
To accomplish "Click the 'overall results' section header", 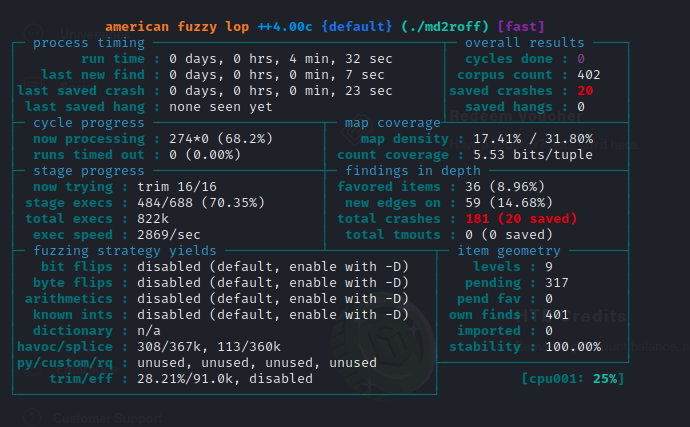I will click(x=525, y=43).
